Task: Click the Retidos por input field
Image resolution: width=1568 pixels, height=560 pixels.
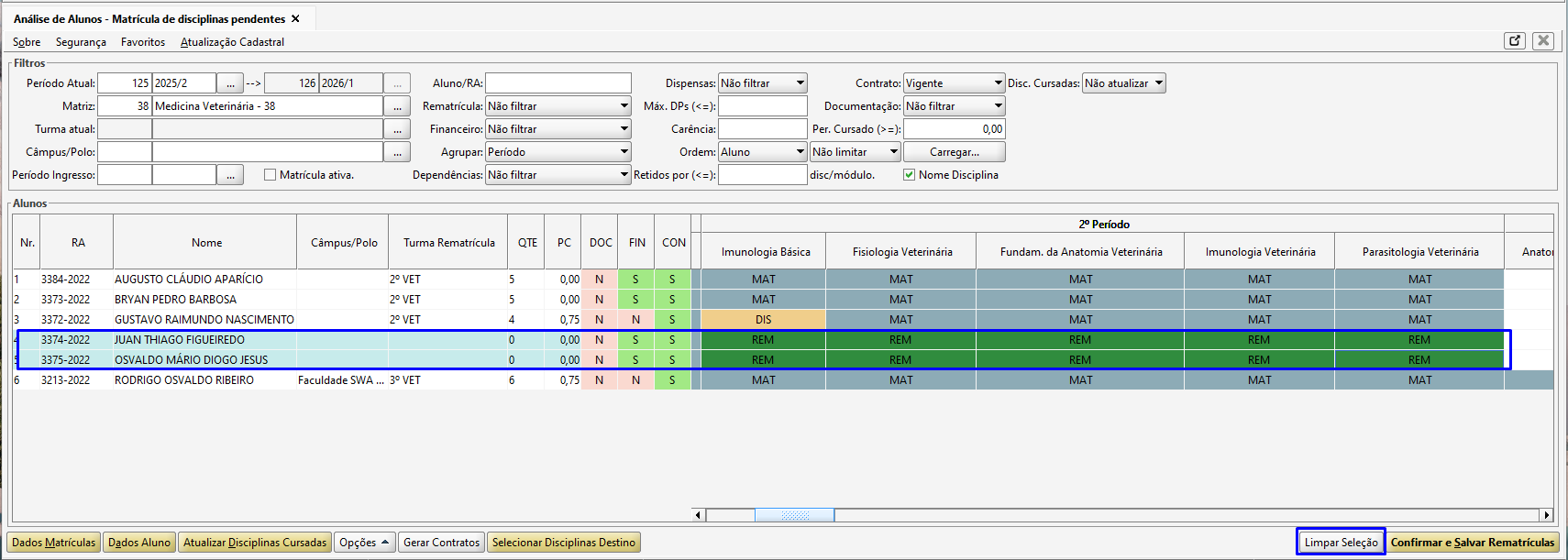Action: pos(763,175)
